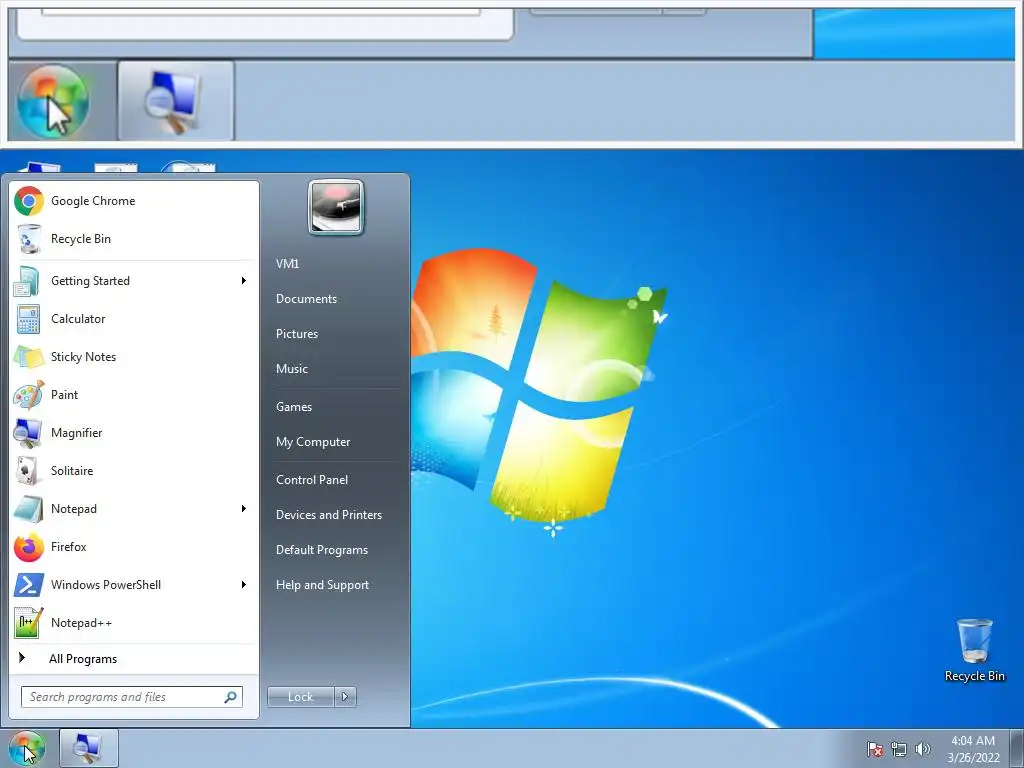Expand Getting Started submenu arrow
Image resolution: width=1024 pixels, height=768 pixels.
[x=244, y=281]
